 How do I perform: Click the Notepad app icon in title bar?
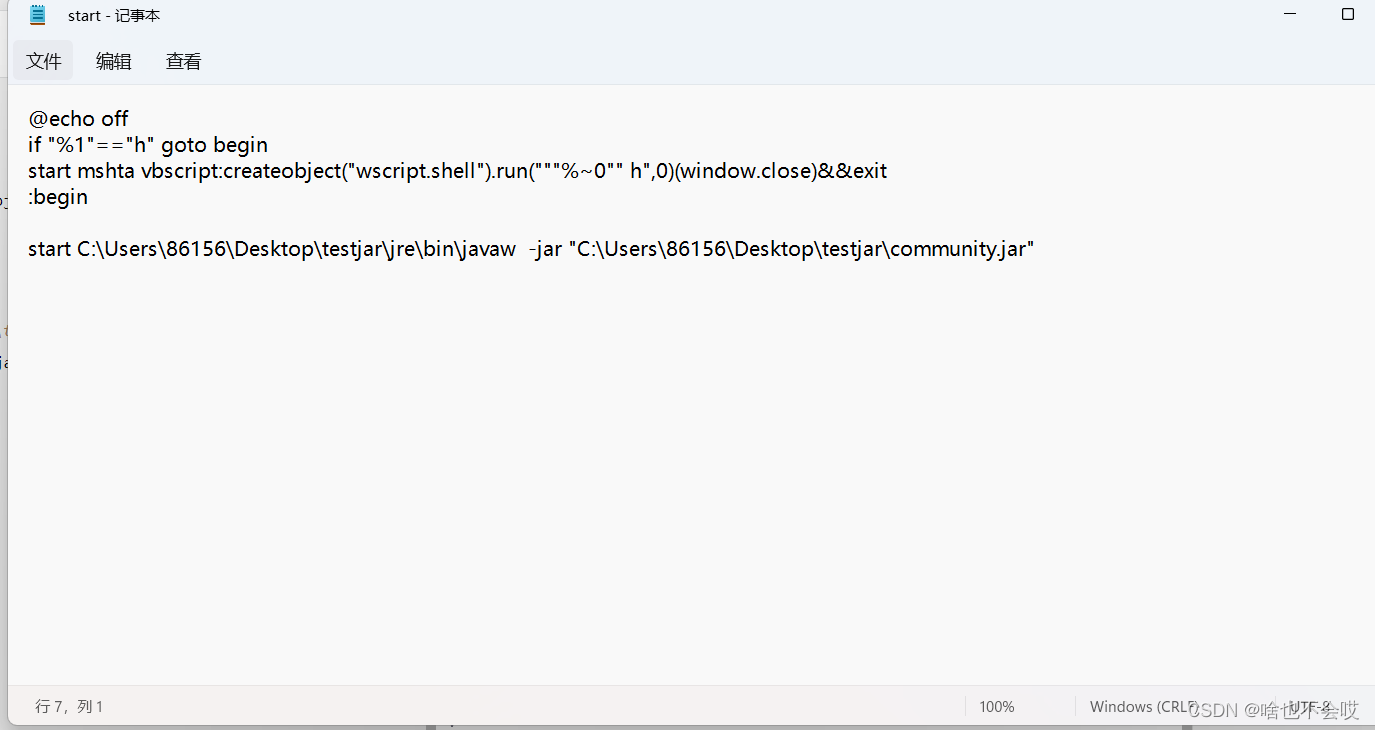[x=38, y=15]
